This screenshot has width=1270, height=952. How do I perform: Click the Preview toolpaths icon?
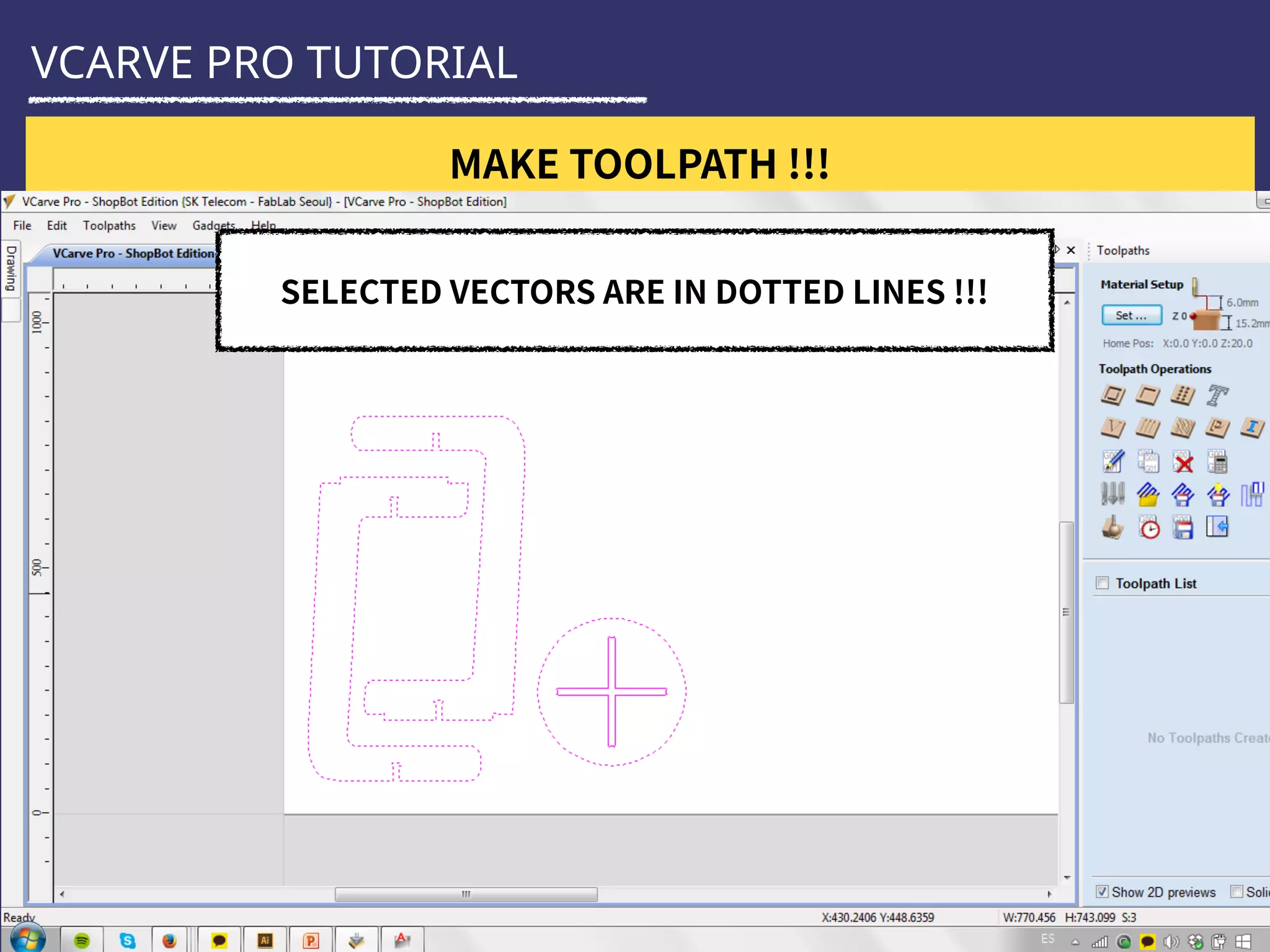pos(1113,527)
